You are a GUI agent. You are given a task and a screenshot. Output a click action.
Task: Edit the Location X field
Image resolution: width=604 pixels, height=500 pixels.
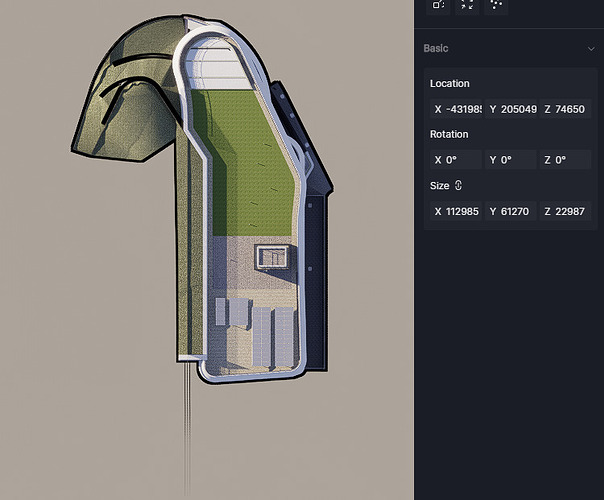(x=457, y=109)
